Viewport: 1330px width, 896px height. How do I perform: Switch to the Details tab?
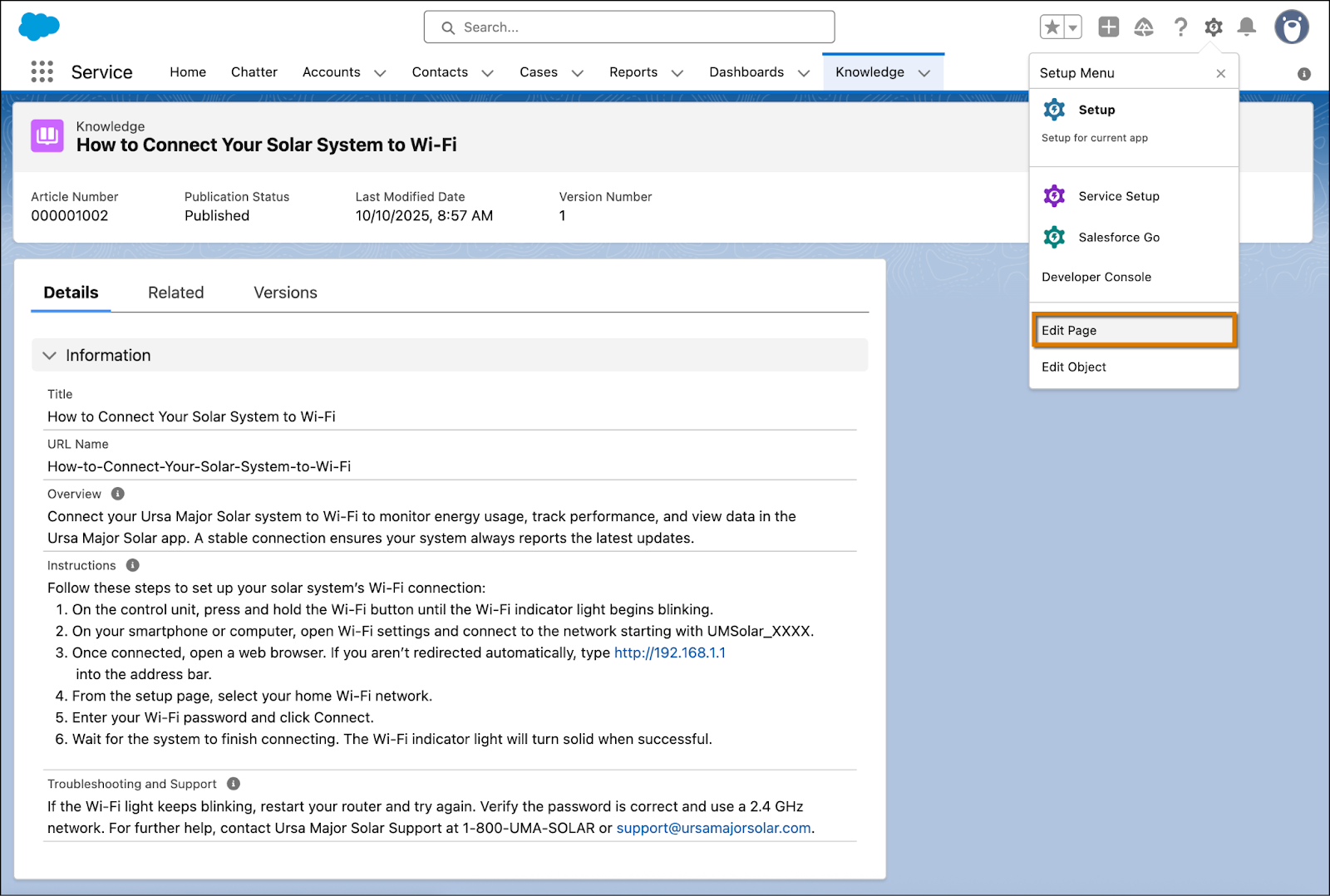[71, 293]
